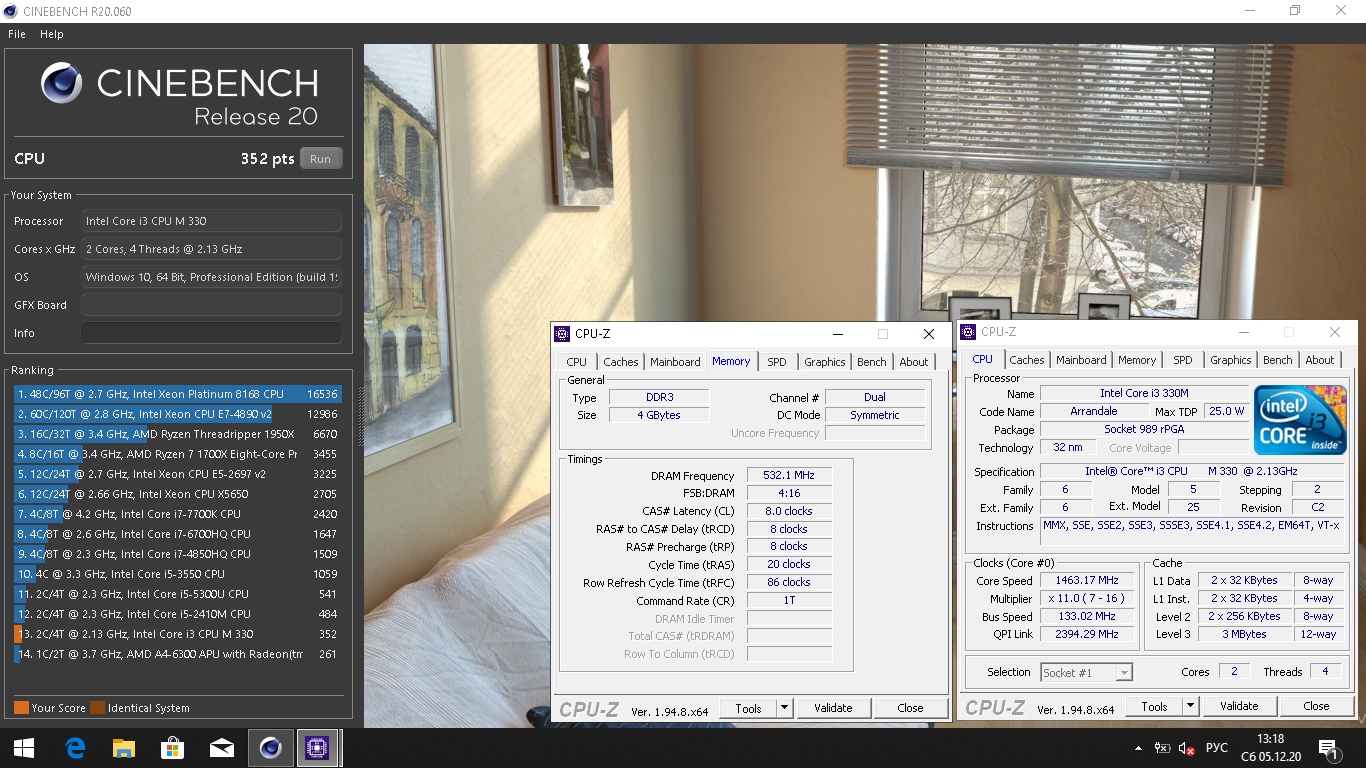Select the Xeon E7-4890 v2 ranking row
The image size is (1366, 768).
[177, 414]
